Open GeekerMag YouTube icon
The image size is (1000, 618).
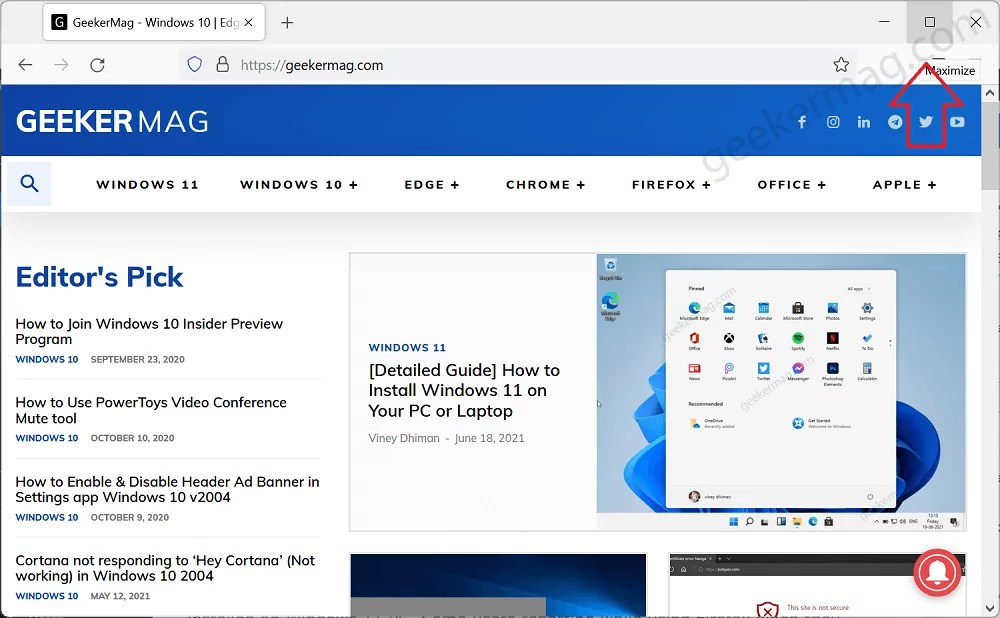(957, 122)
